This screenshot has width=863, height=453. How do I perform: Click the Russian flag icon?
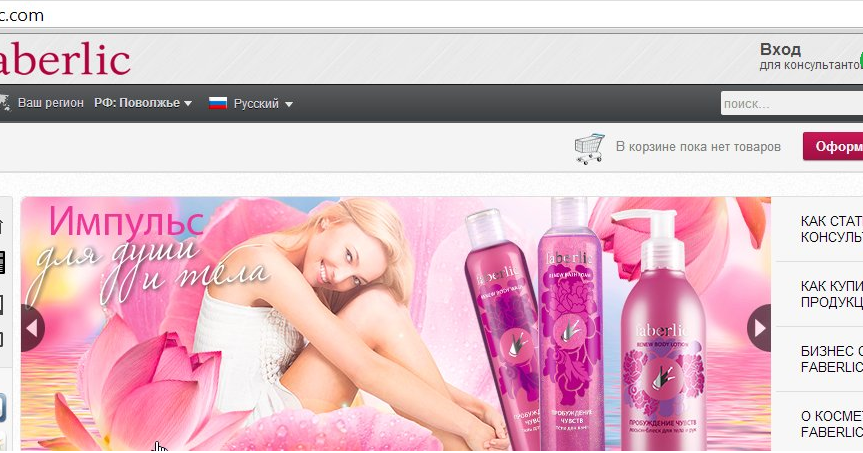pos(217,103)
